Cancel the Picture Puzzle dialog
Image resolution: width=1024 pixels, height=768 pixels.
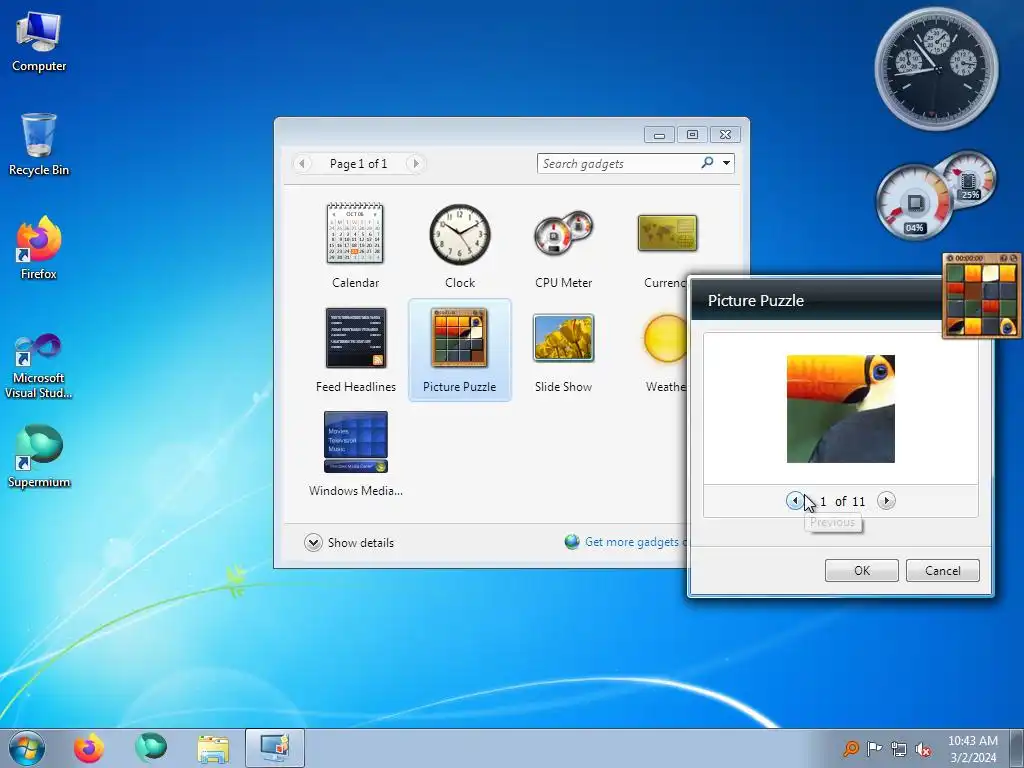coord(942,570)
